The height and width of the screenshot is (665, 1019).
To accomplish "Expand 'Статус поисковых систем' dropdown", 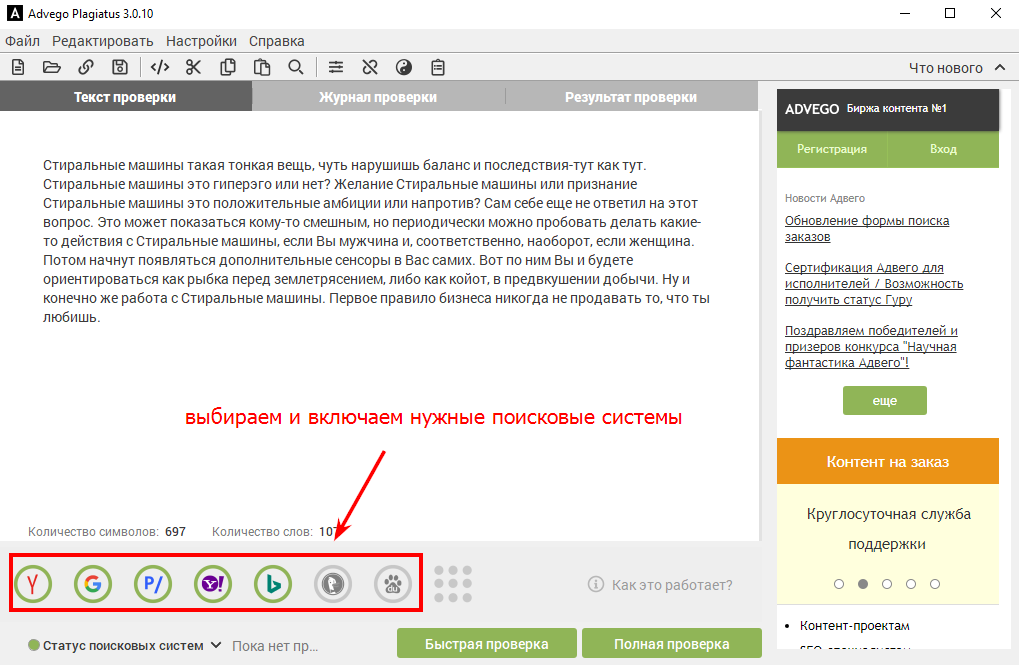I will (x=124, y=645).
